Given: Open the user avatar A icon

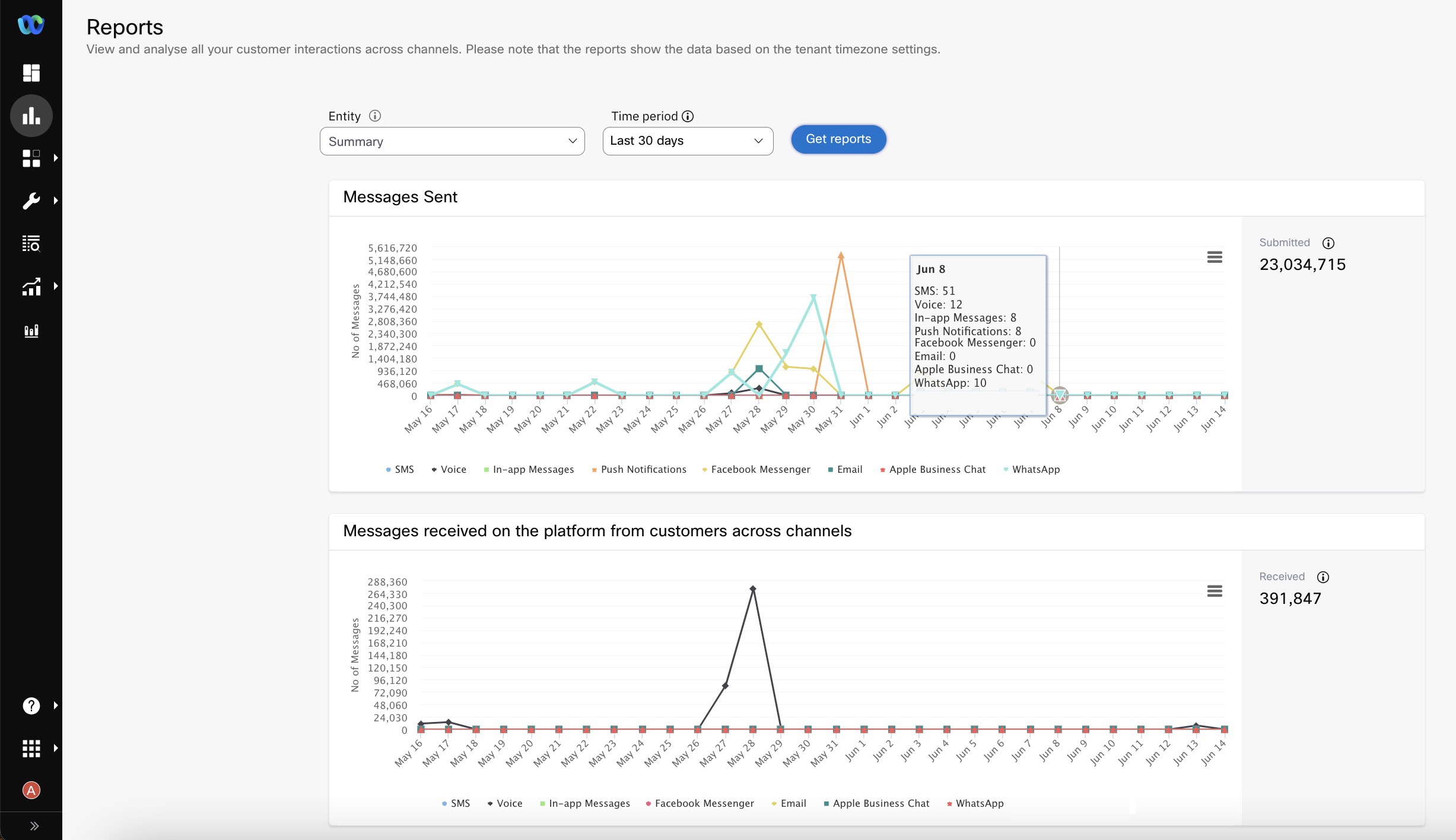Looking at the screenshot, I should coord(31,790).
